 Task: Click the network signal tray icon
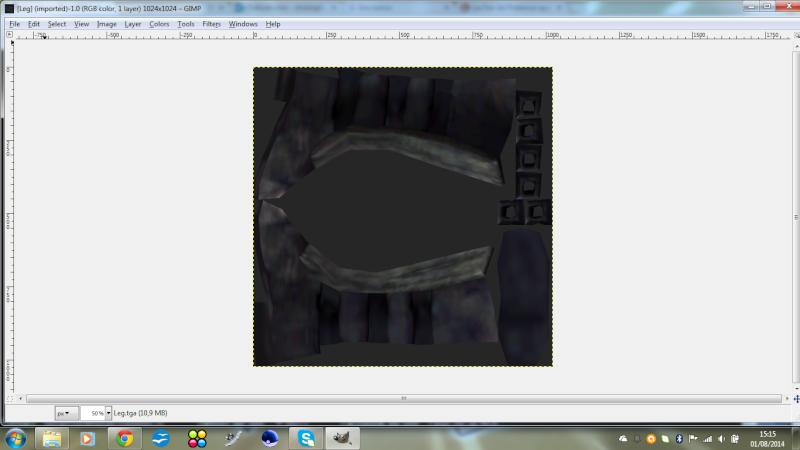tap(707, 439)
